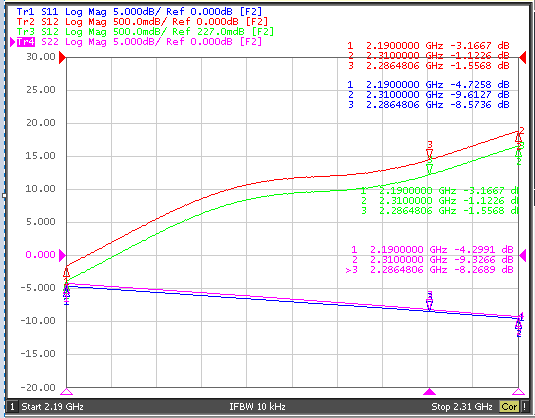535x418 pixels.
Task: Click green marker 3 triangle on Tr3 trace
Action: [430, 168]
